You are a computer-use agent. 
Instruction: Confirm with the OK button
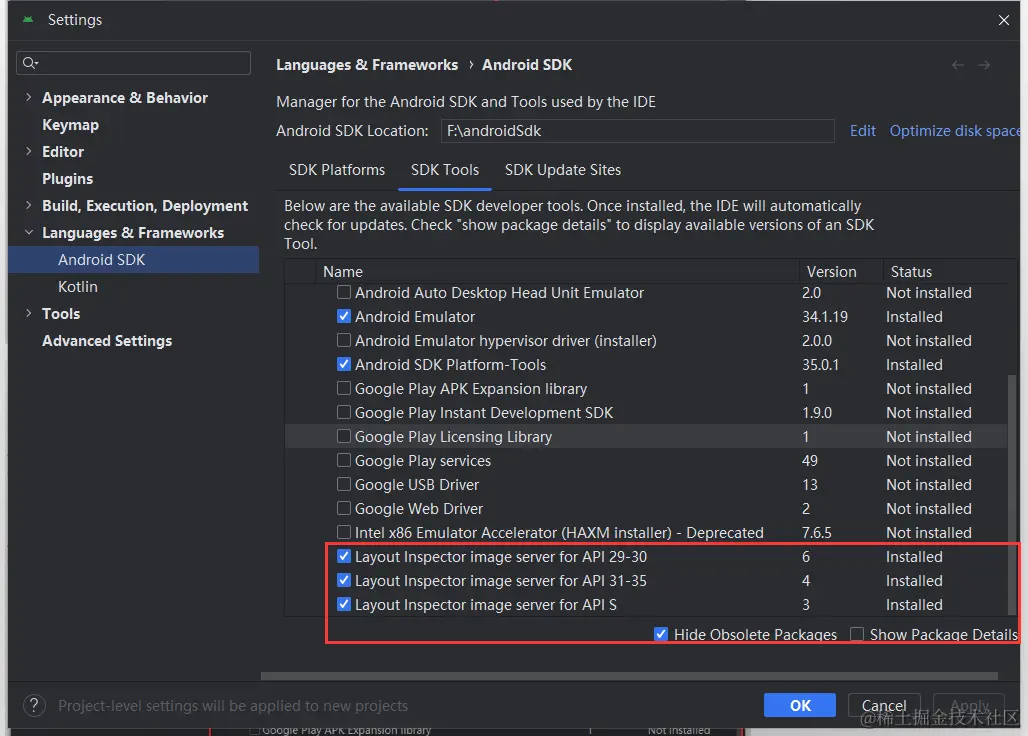coord(800,705)
